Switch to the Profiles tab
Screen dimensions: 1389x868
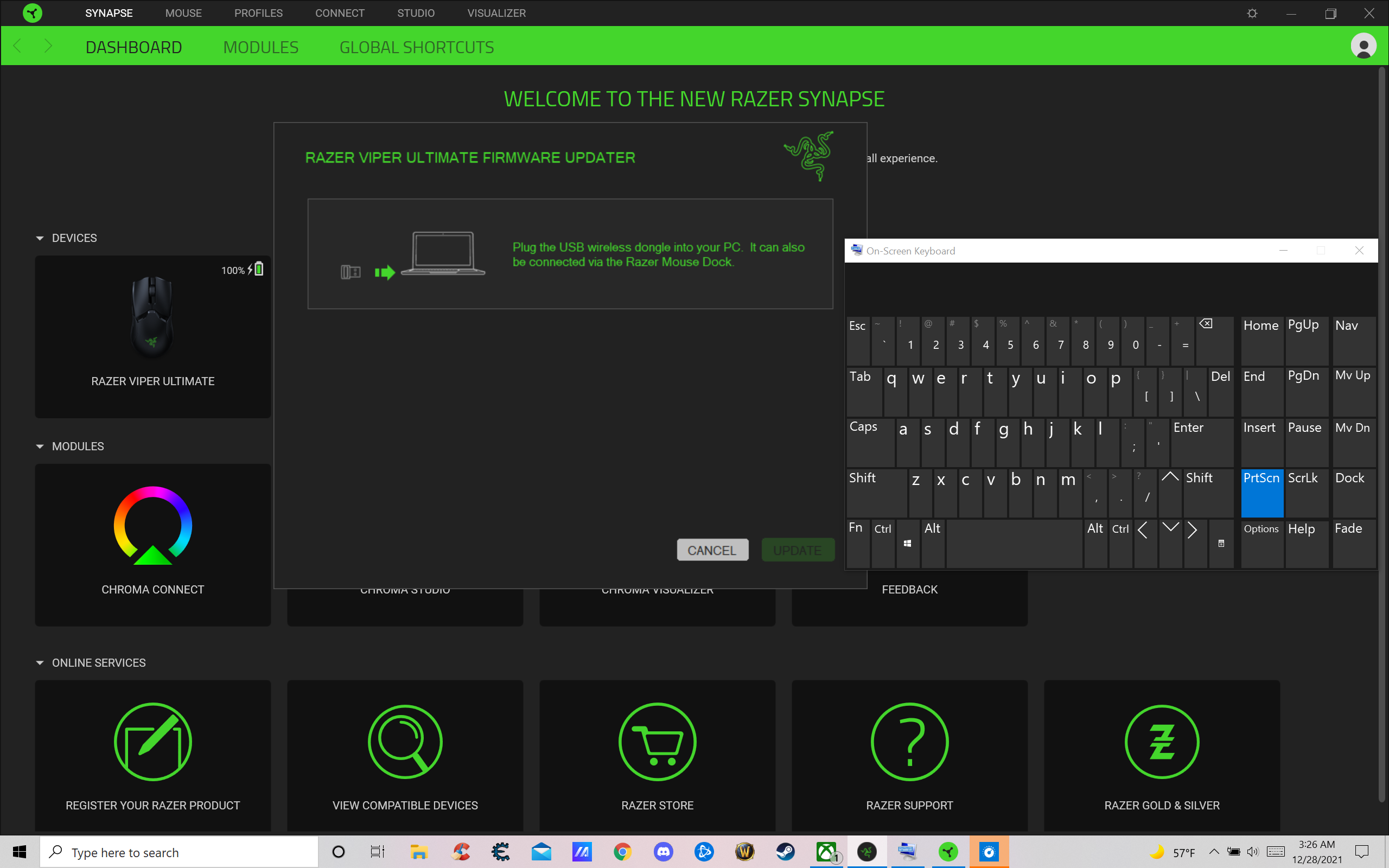[258, 13]
